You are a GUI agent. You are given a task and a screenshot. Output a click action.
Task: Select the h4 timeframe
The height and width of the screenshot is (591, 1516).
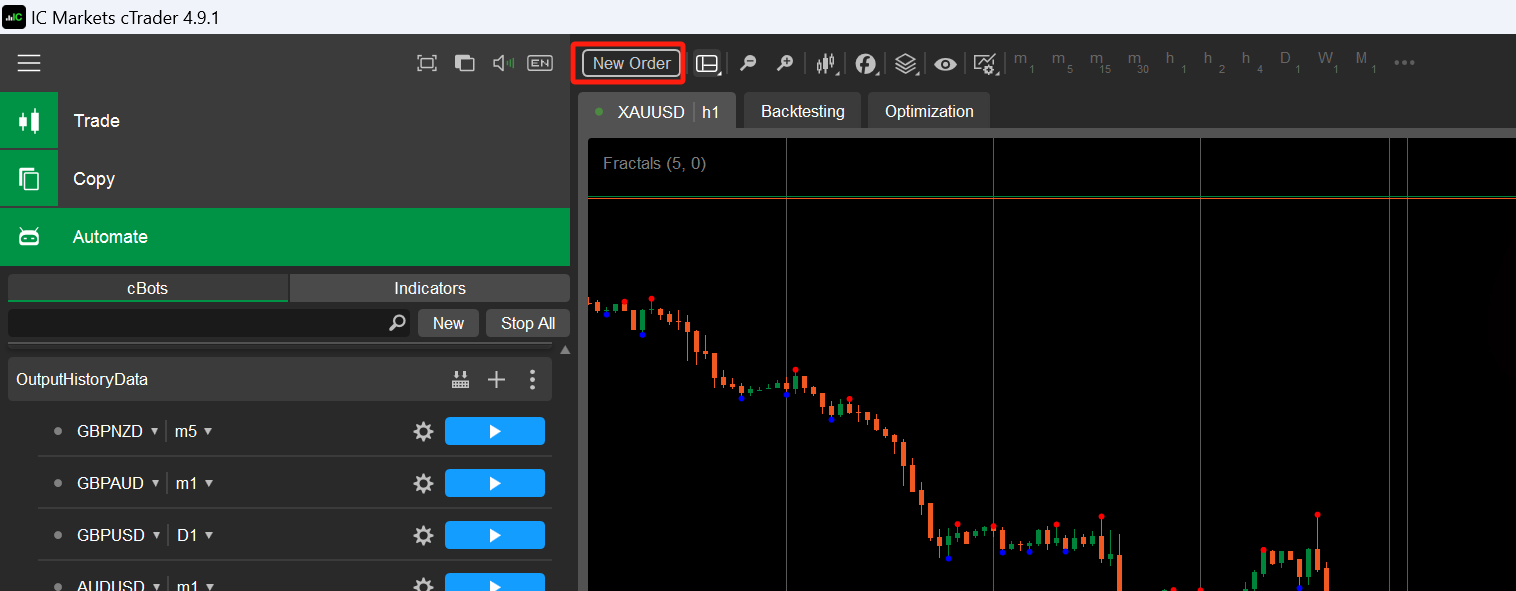pyautogui.click(x=1252, y=62)
